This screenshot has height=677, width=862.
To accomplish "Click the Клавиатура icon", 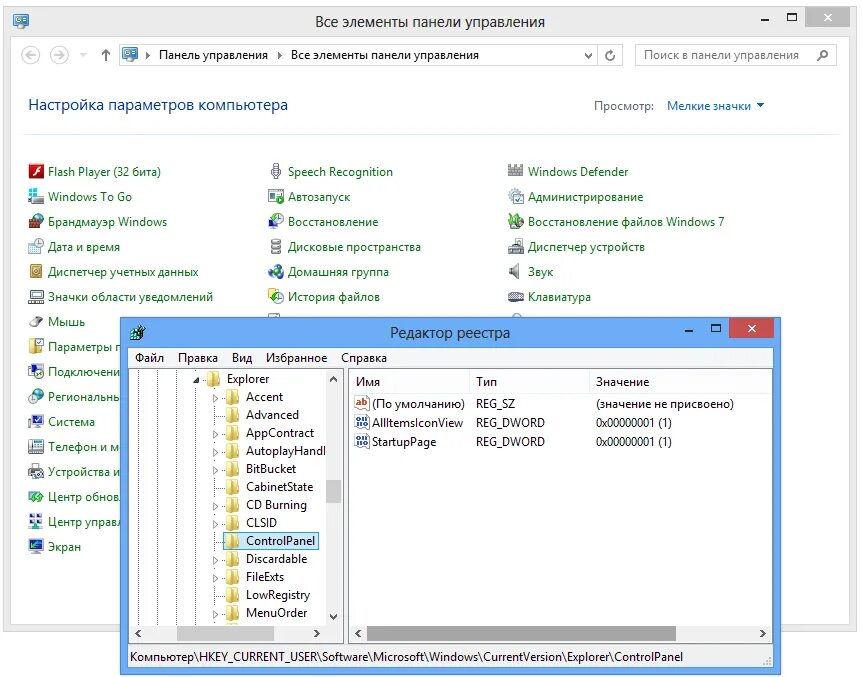I will tap(516, 297).
